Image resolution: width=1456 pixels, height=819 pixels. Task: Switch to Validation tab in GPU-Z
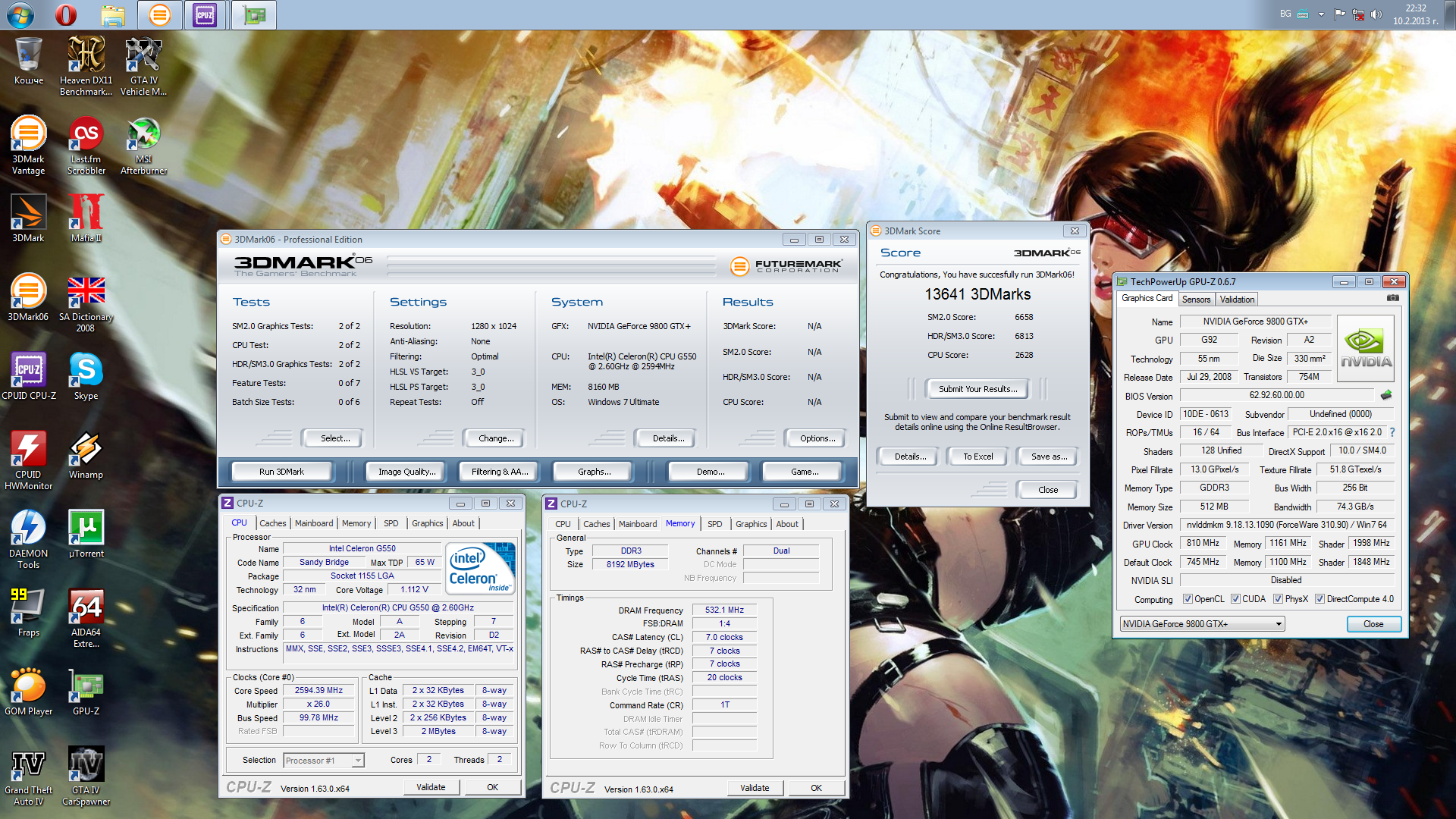point(1237,300)
